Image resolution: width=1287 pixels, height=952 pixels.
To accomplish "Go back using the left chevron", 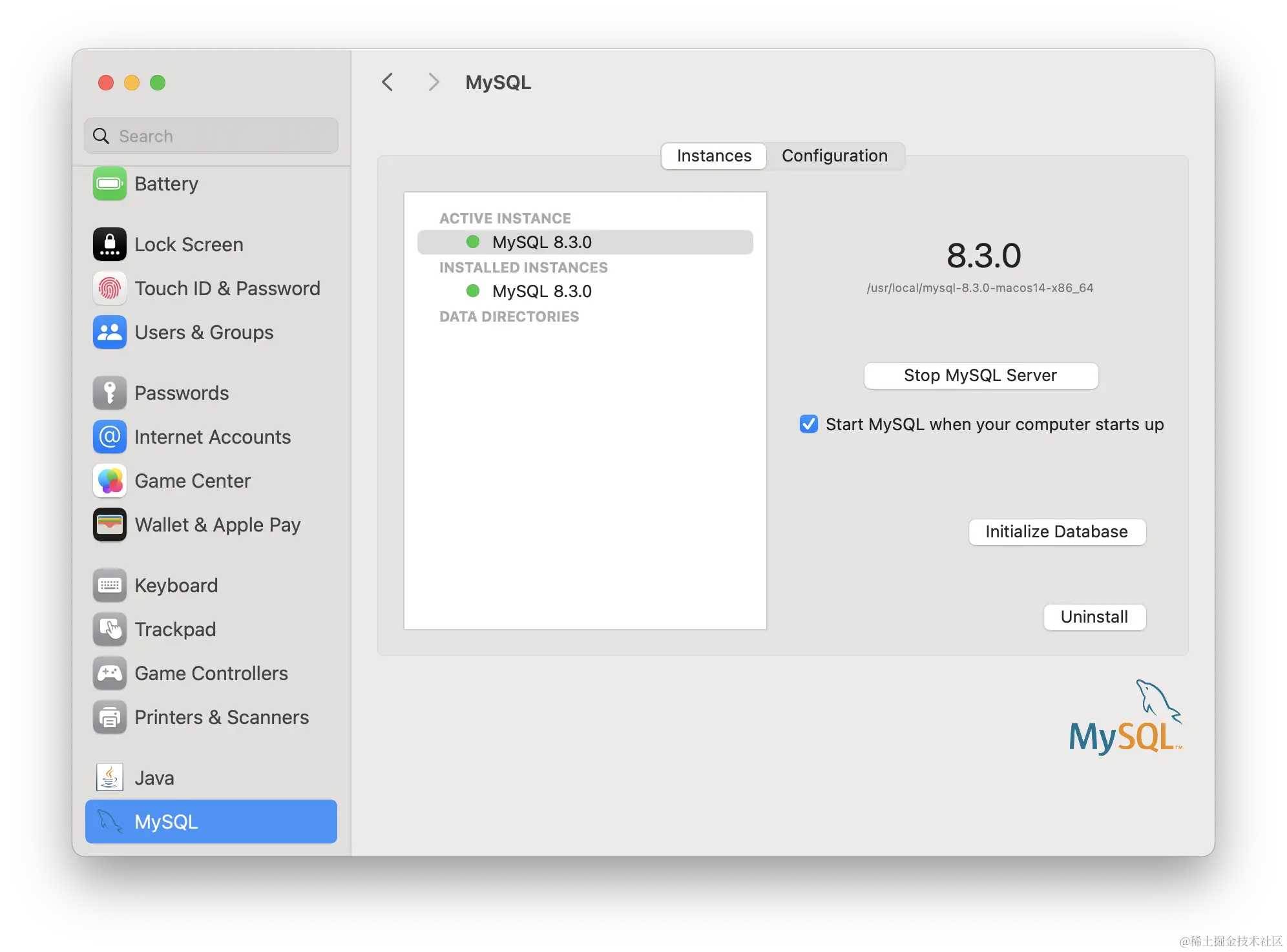I will click(388, 83).
